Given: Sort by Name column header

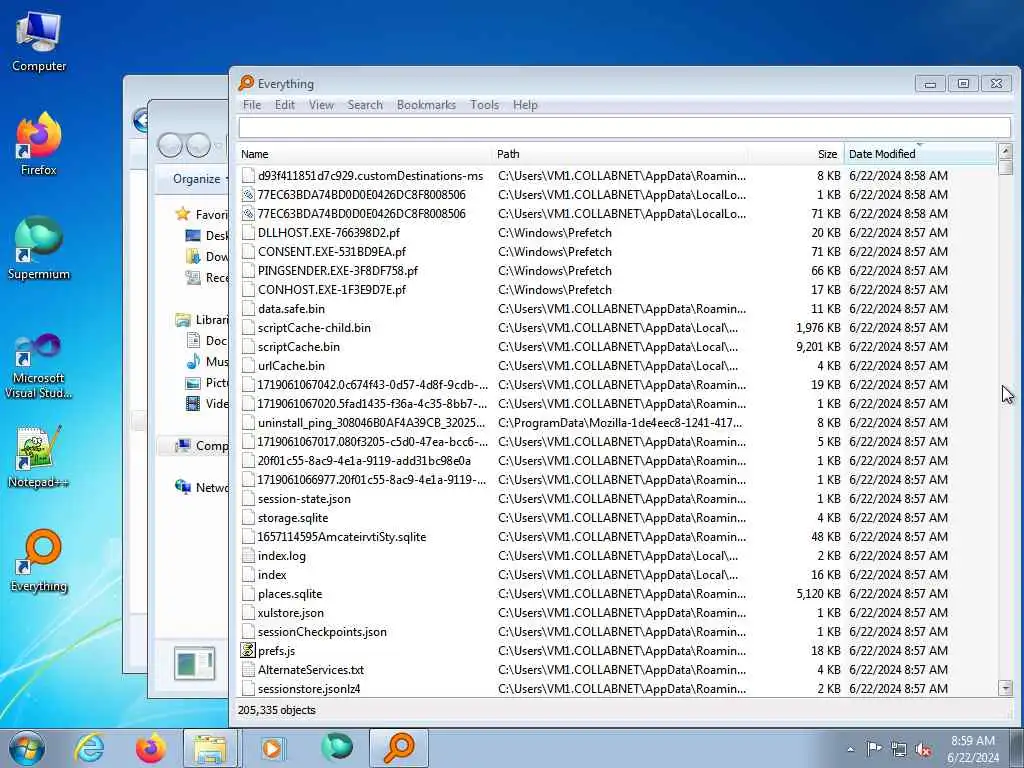Looking at the screenshot, I should tap(364, 154).
